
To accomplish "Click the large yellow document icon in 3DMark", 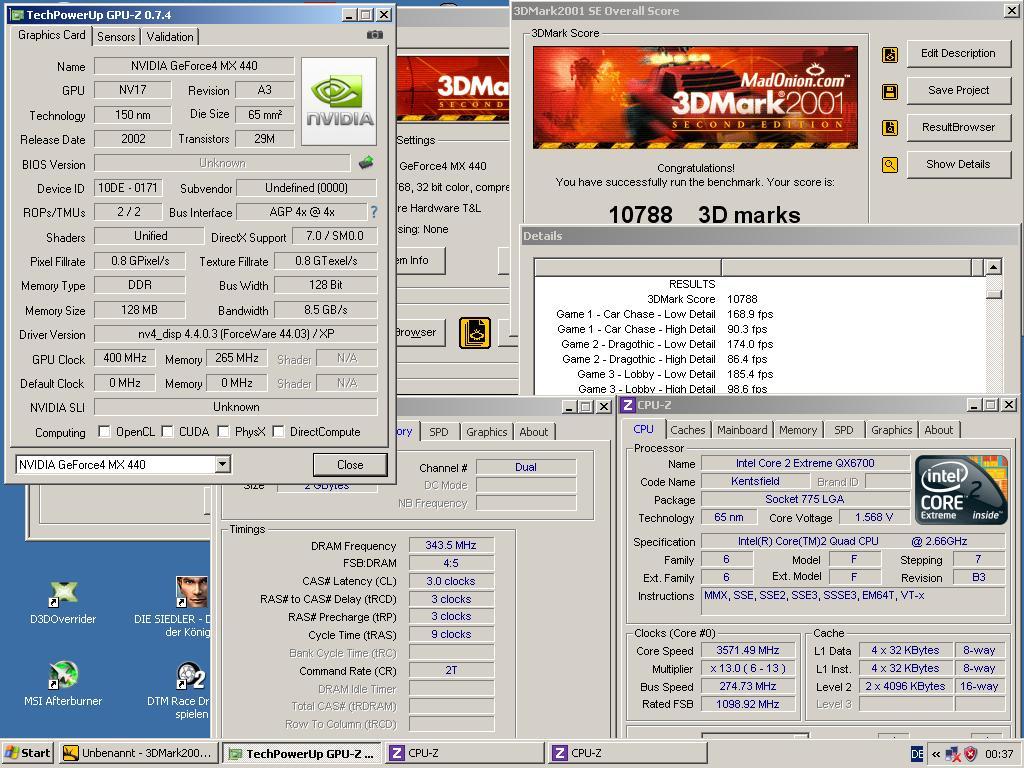I will coord(475,332).
